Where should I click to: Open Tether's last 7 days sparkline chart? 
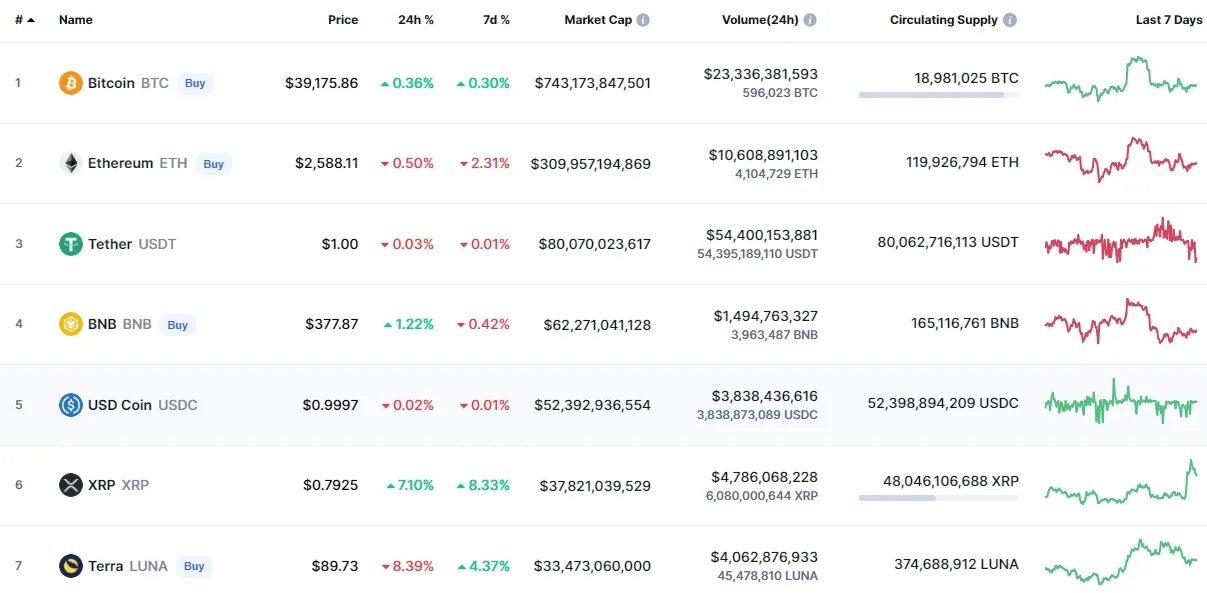tap(1121, 240)
